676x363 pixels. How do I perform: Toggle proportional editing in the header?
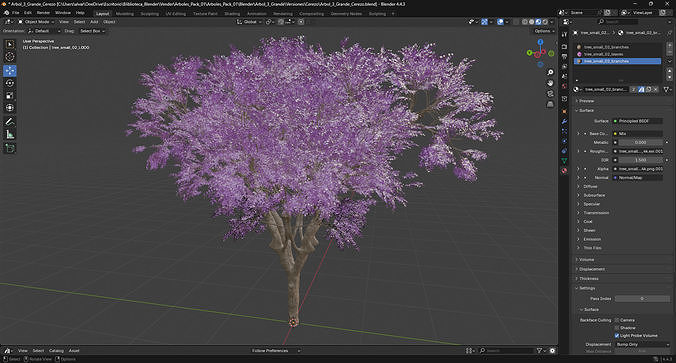click(x=301, y=22)
